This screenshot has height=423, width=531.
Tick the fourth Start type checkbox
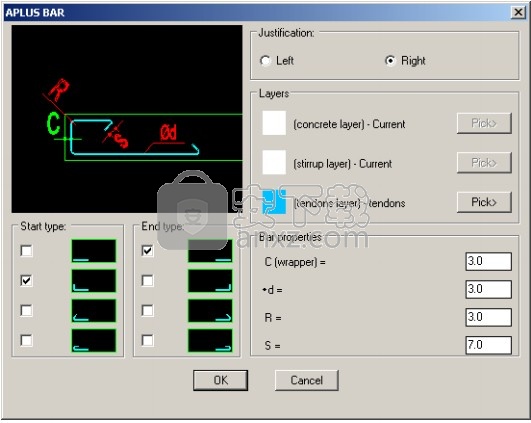[x=26, y=340]
